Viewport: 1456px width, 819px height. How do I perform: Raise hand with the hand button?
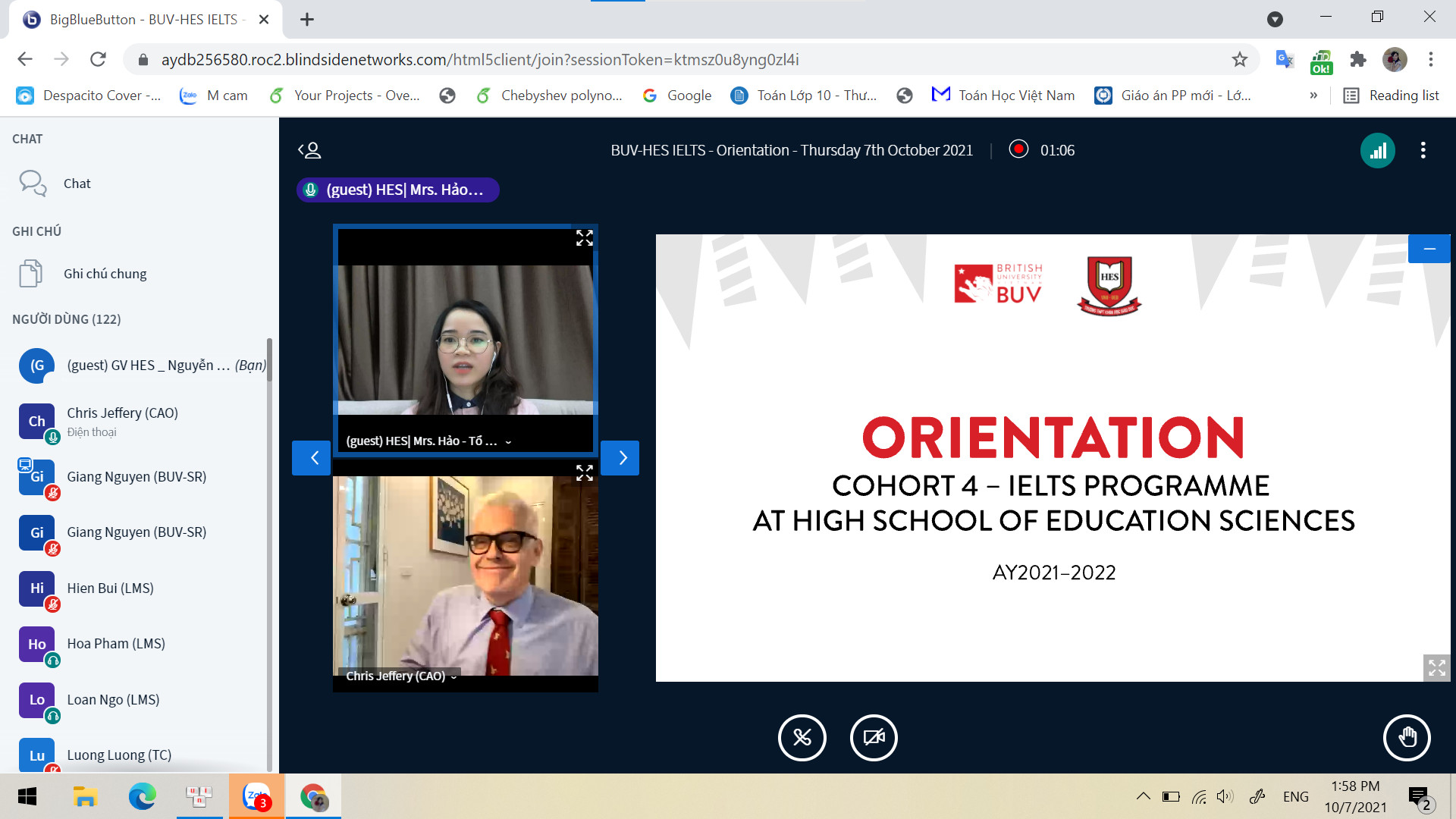[1407, 737]
